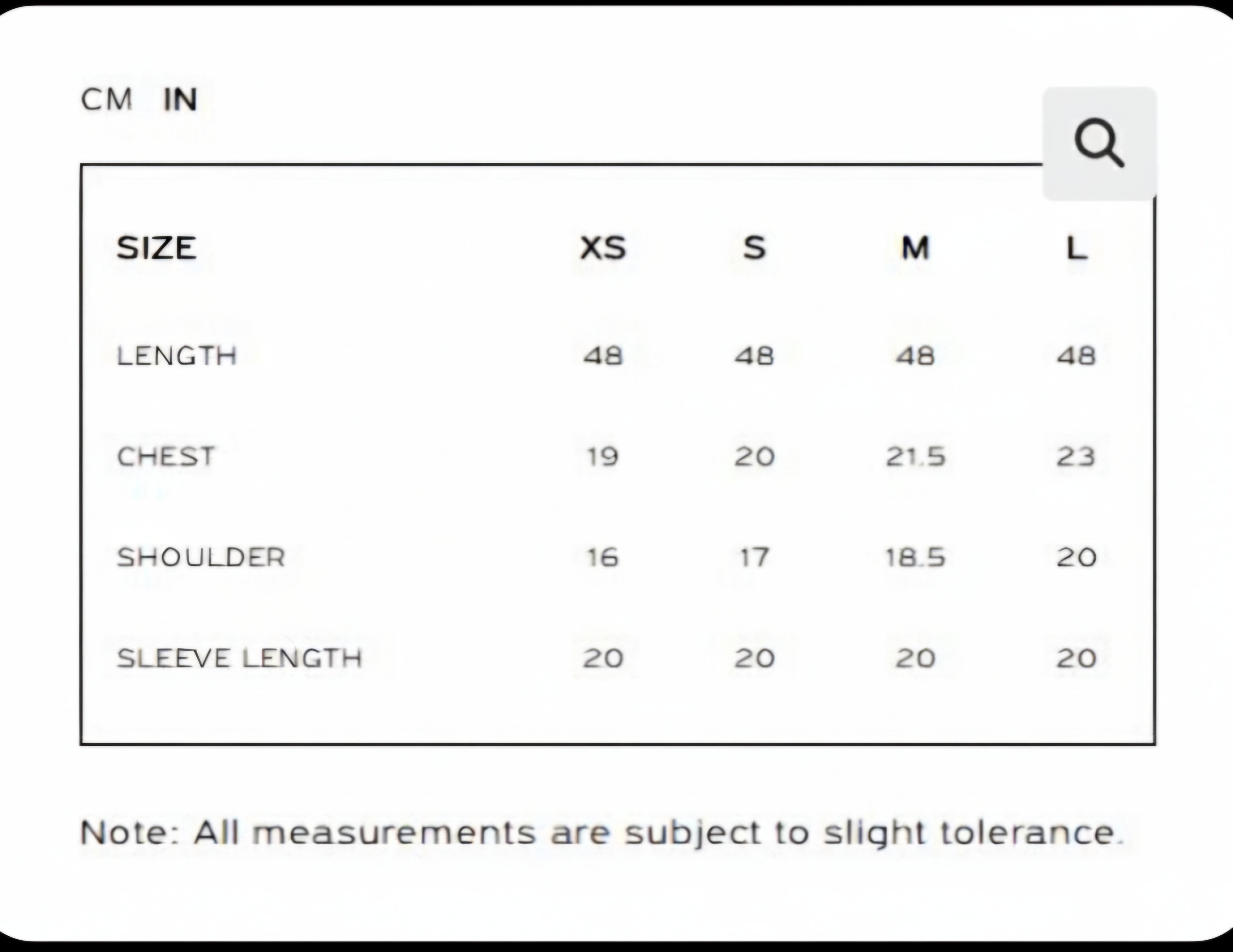Click the chest value 23 for L

[x=1076, y=456]
